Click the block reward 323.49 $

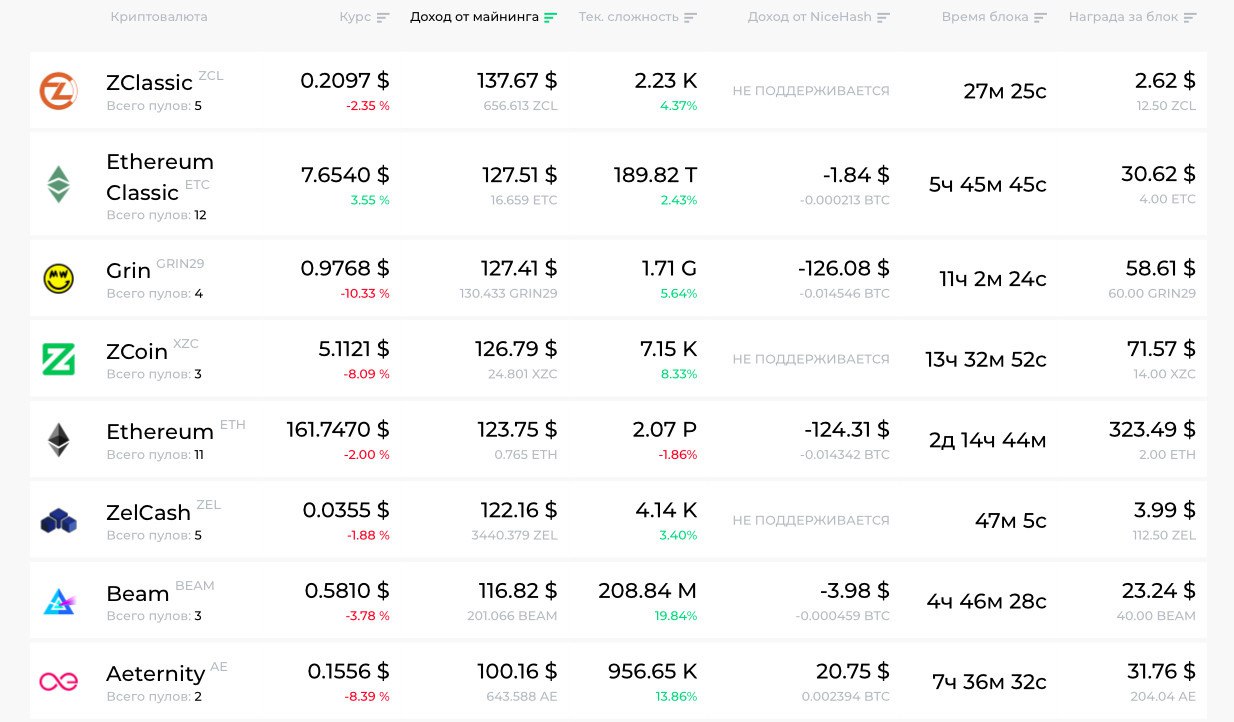(1152, 429)
